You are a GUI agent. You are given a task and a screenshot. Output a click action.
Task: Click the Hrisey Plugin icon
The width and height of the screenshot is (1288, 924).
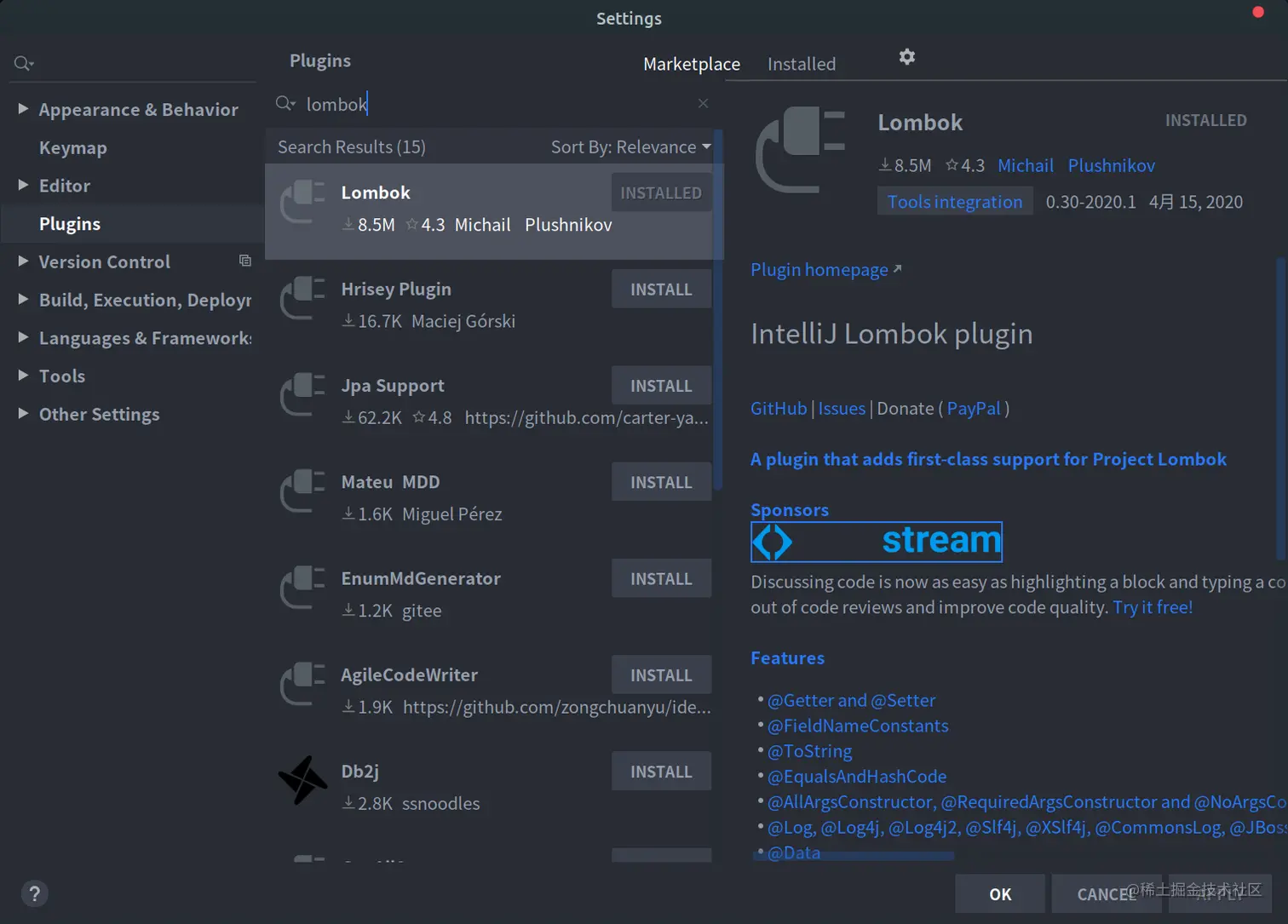click(303, 298)
